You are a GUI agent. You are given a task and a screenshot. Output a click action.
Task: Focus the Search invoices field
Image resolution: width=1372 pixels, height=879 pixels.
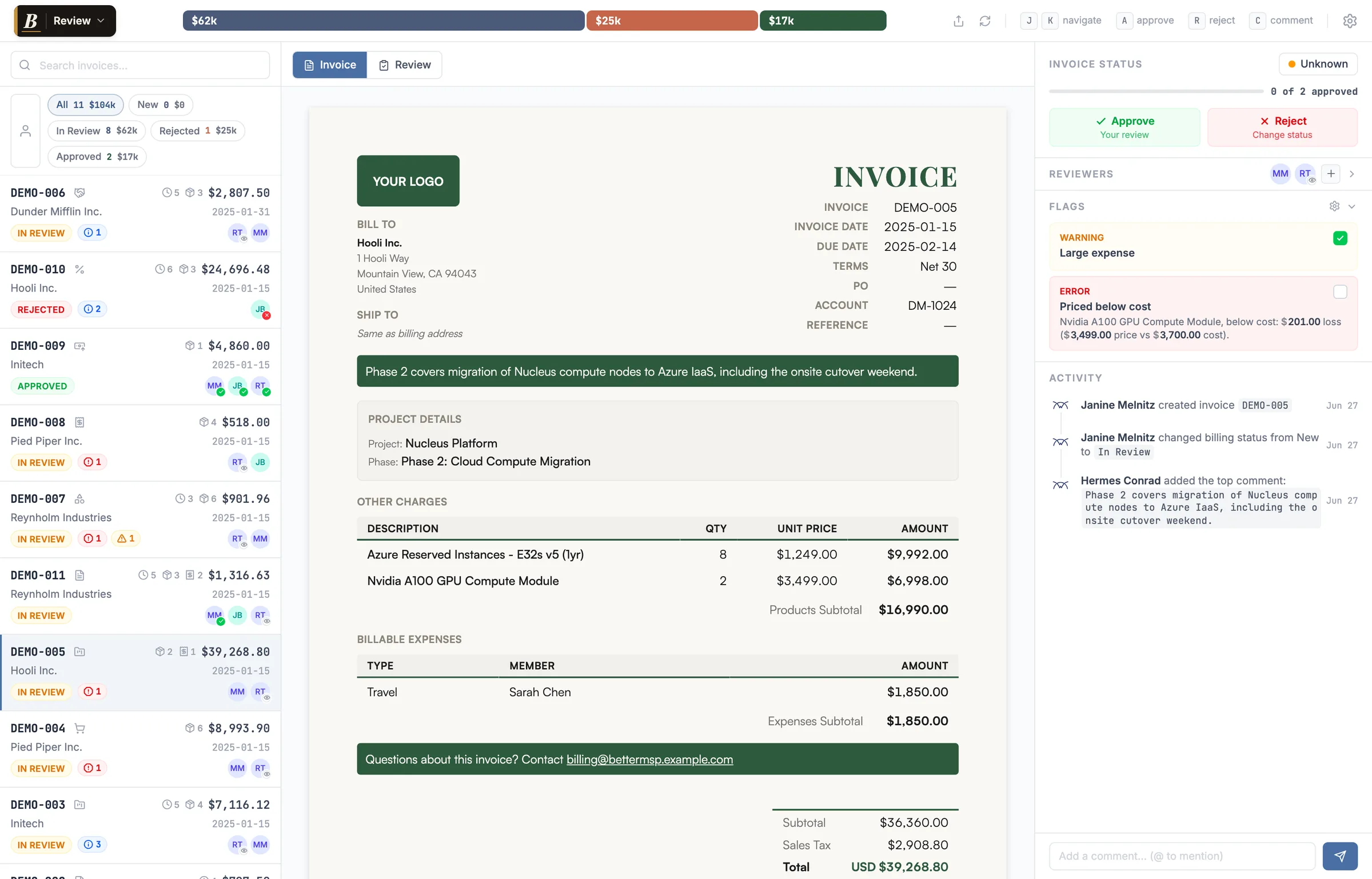140,65
